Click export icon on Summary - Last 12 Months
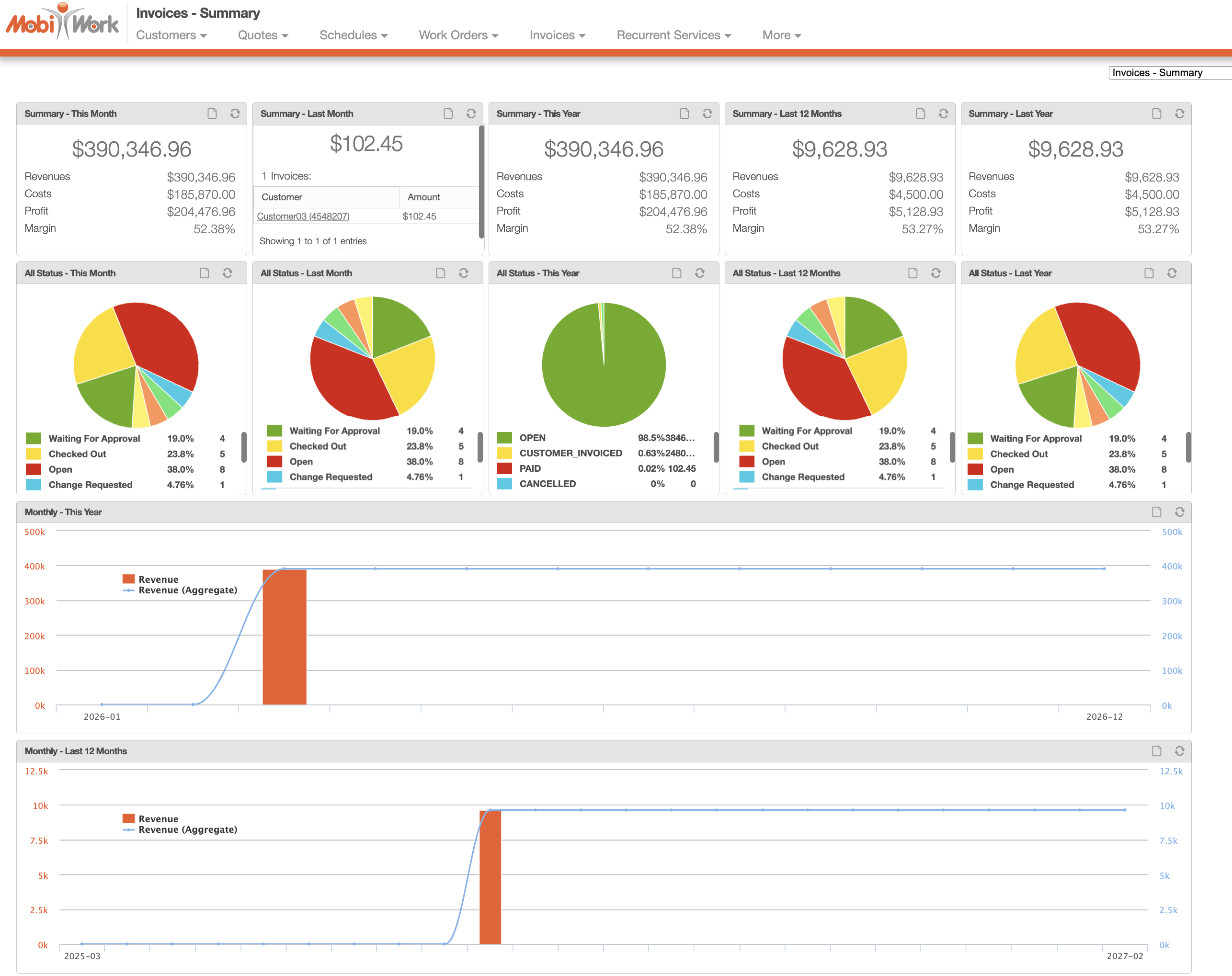This screenshot has width=1232, height=976. [x=920, y=113]
